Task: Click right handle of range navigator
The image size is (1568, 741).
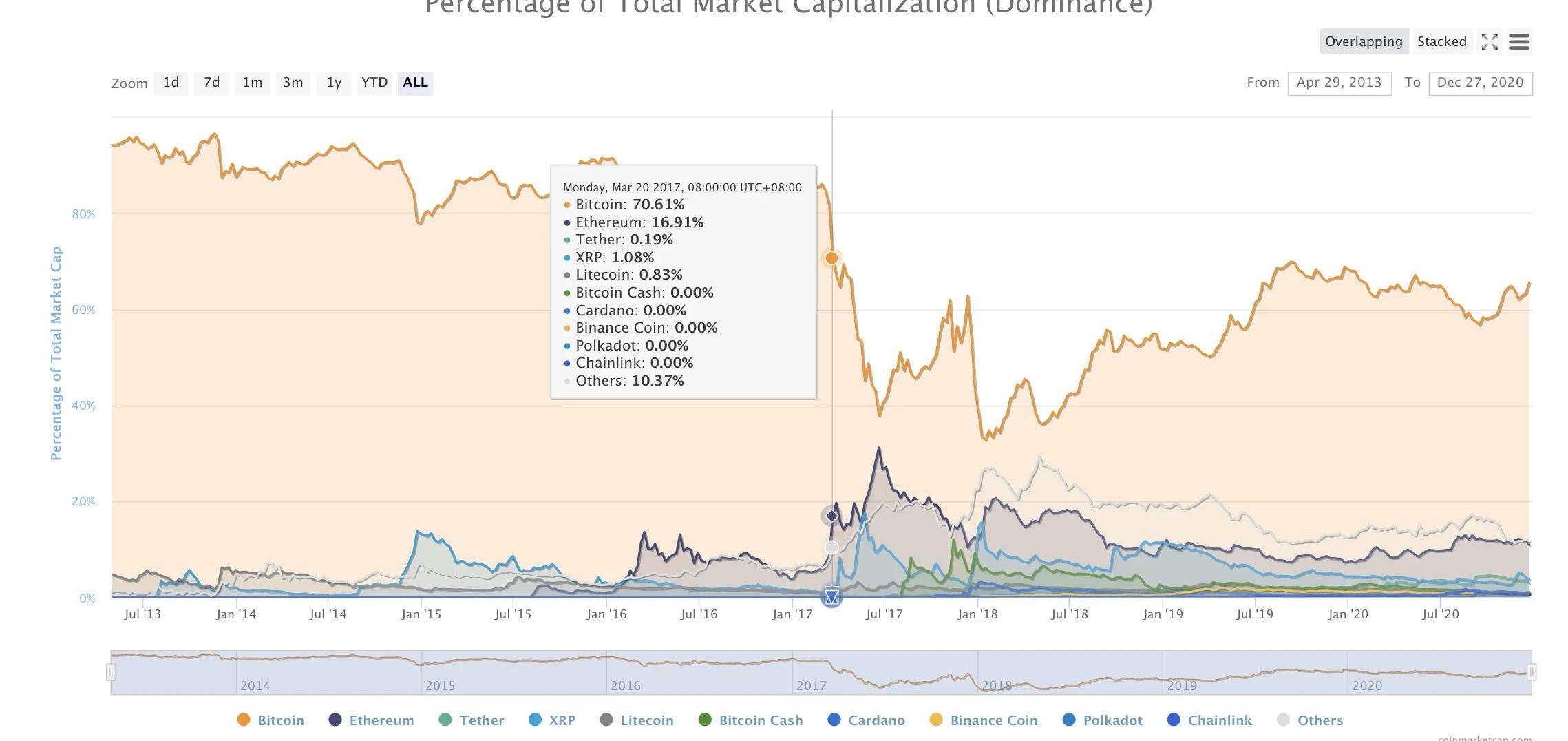Action: [1532, 672]
